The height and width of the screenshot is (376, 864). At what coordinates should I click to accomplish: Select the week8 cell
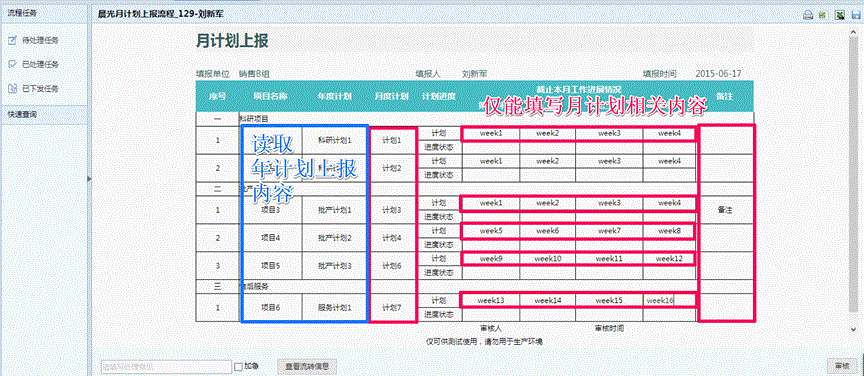669,230
